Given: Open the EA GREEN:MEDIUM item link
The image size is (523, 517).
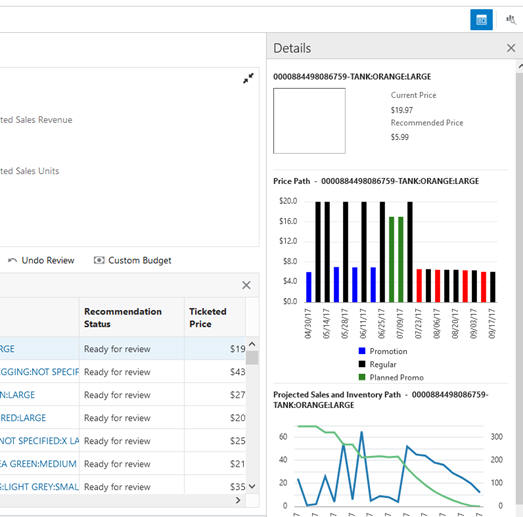Looking at the screenshot, I should tap(38, 464).
